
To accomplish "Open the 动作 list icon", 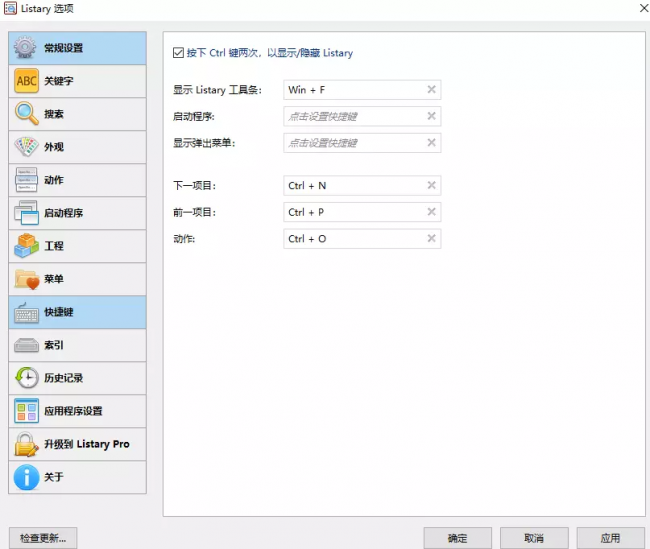I will [x=26, y=180].
